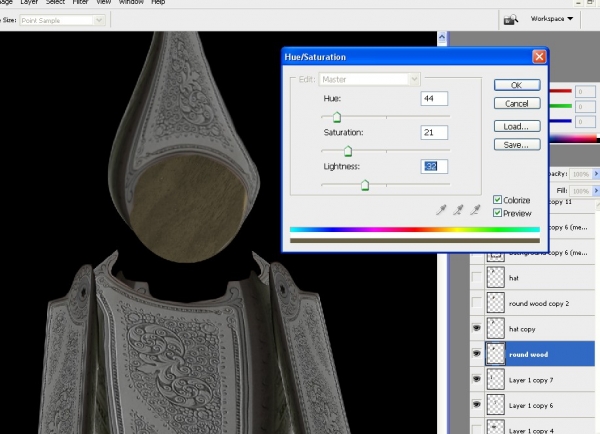Select the Layer 1 copy 7 name
Viewport: 600px width, 434px height.
tap(531, 380)
